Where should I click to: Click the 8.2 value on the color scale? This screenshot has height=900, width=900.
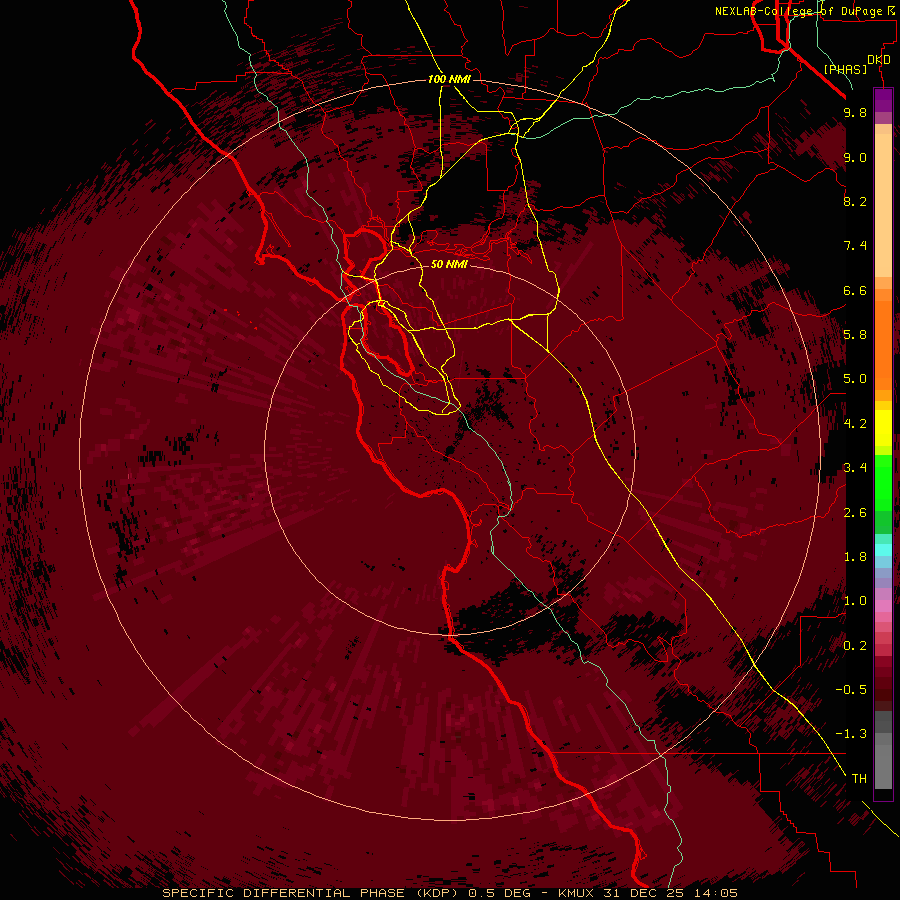coord(855,201)
